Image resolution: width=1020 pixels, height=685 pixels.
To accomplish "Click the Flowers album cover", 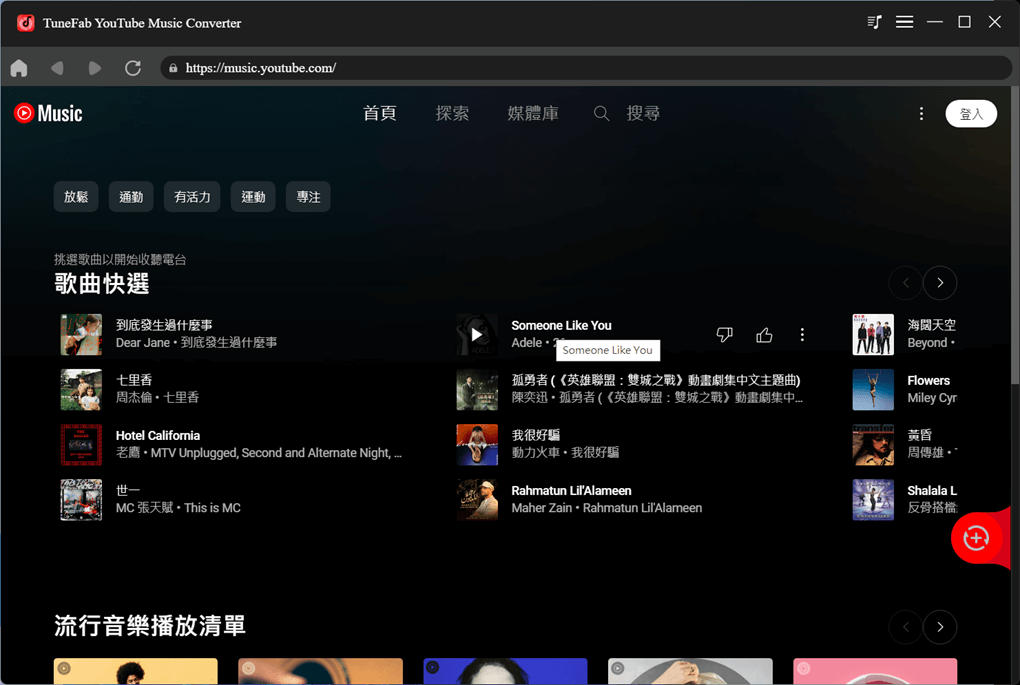I will click(873, 390).
